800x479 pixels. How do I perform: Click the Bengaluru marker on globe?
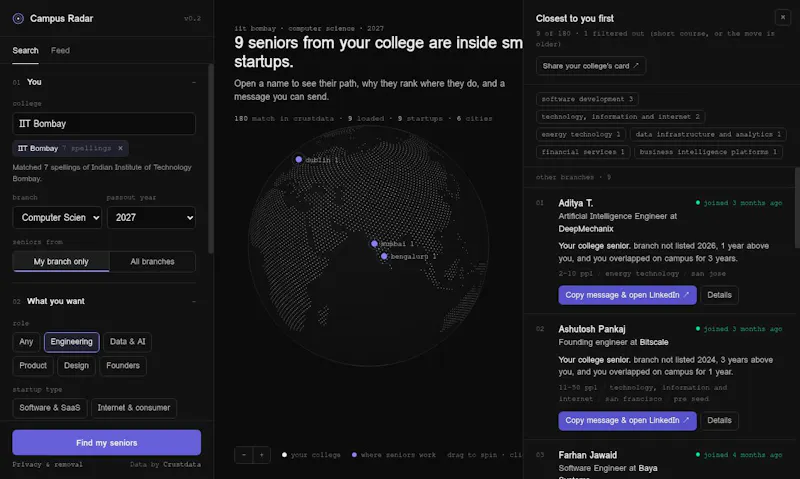(x=384, y=257)
